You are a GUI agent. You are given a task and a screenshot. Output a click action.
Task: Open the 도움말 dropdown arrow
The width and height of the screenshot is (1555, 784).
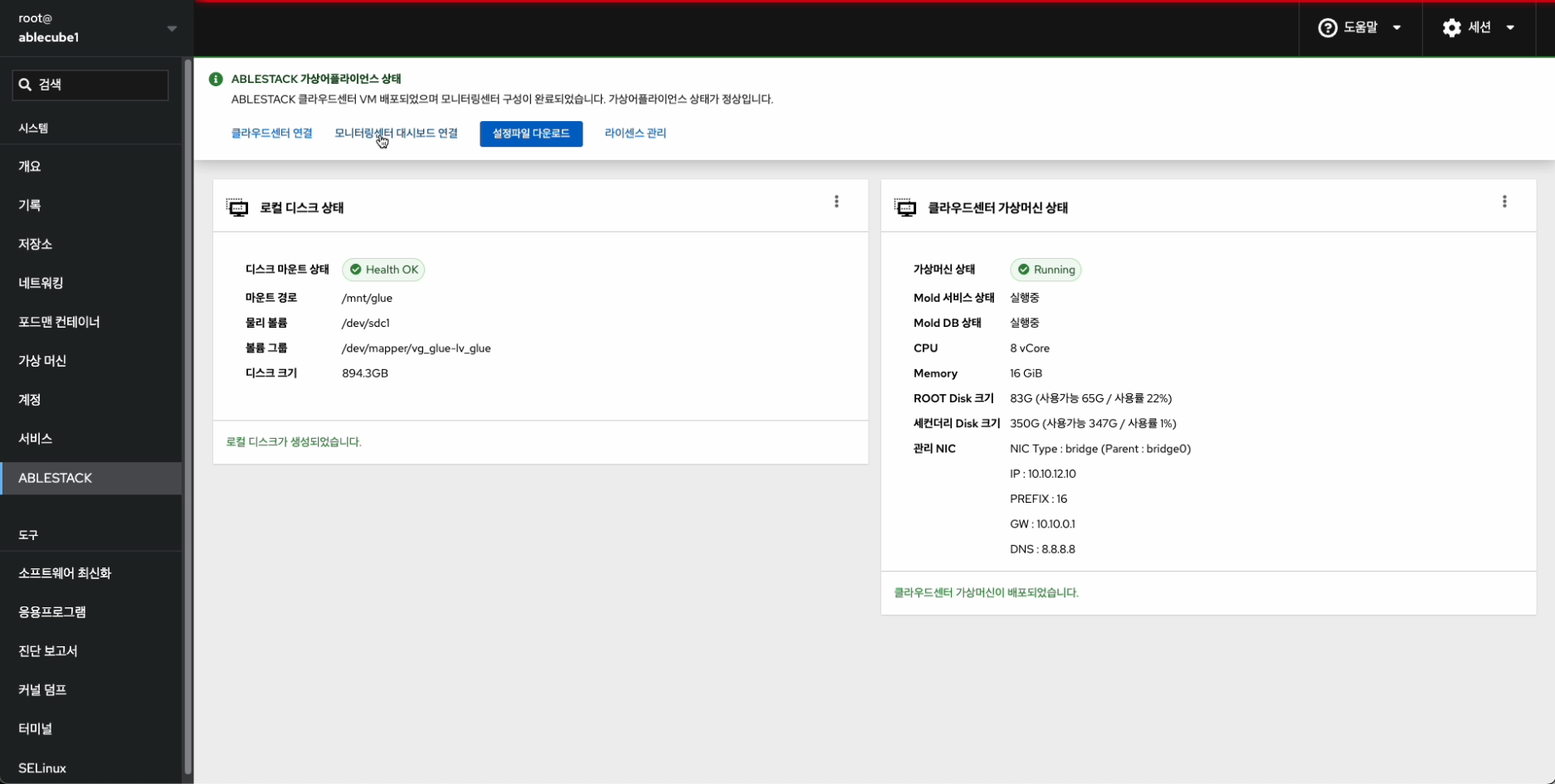coord(1397,28)
